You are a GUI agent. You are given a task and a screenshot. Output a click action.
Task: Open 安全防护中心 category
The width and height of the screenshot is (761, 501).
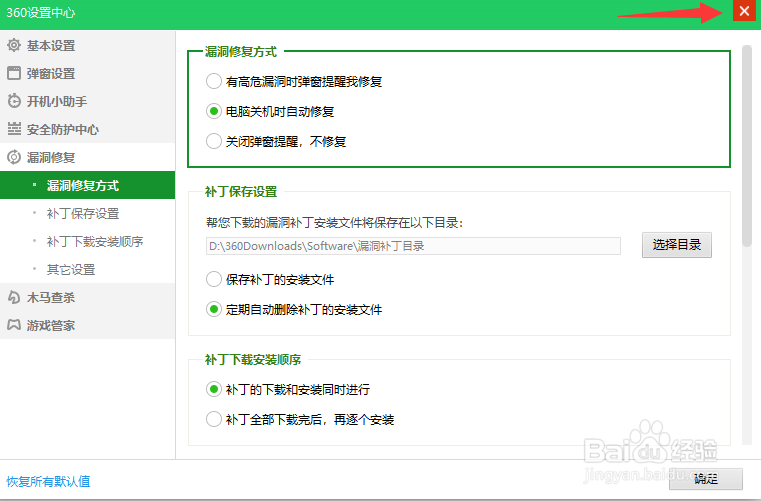coord(87,129)
